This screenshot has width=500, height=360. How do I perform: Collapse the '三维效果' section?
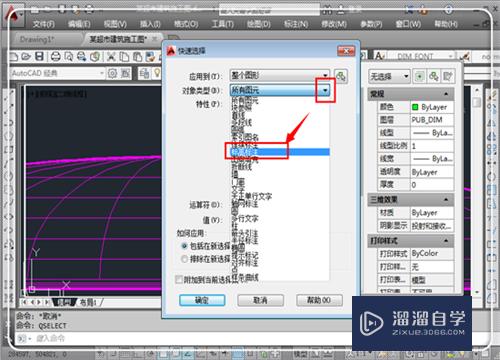click(x=446, y=199)
